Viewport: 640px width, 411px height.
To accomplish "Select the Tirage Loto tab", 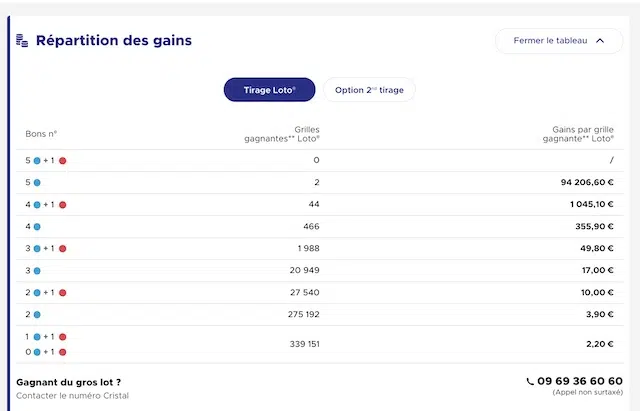I will click(269, 90).
